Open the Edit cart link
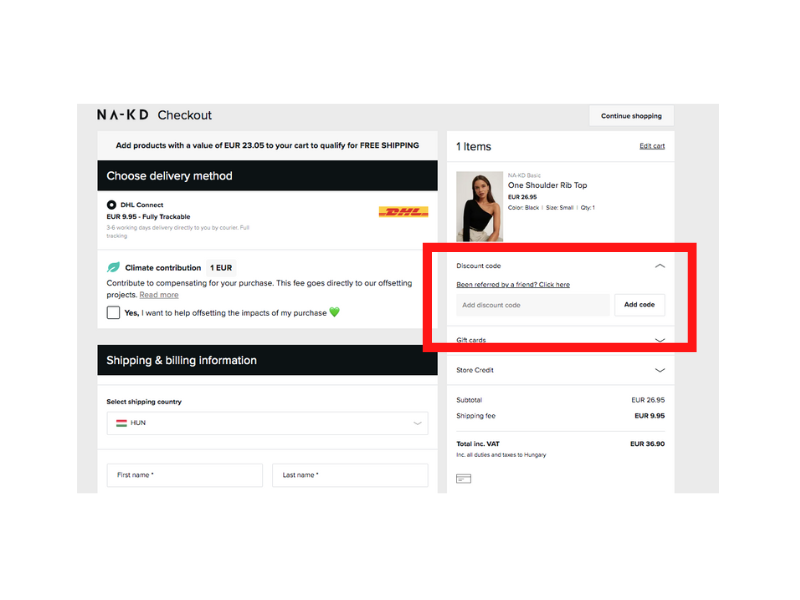 652,146
